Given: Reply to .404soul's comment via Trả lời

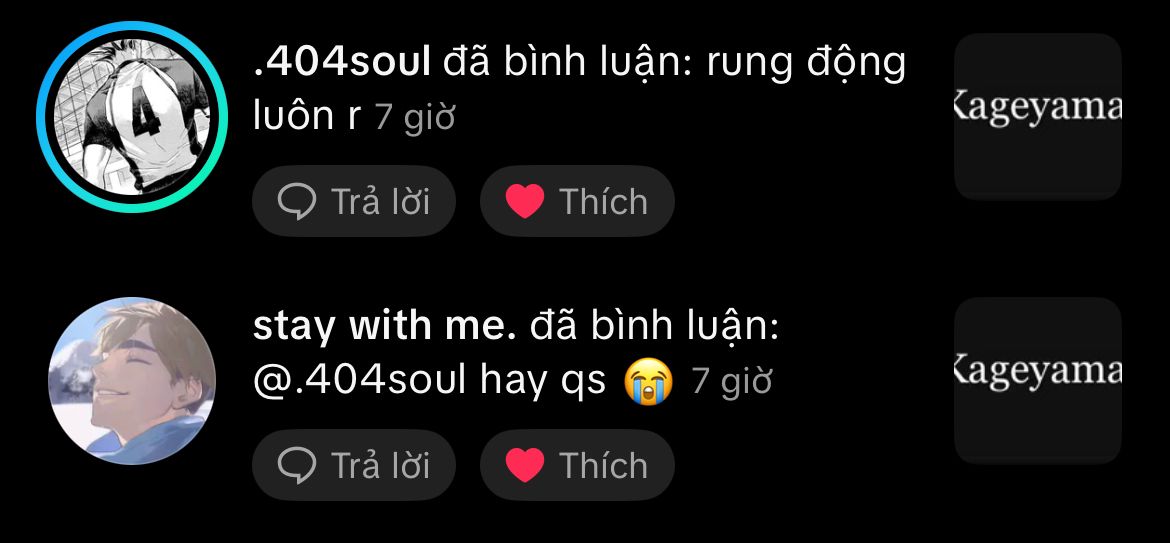Looking at the screenshot, I should (354, 201).
